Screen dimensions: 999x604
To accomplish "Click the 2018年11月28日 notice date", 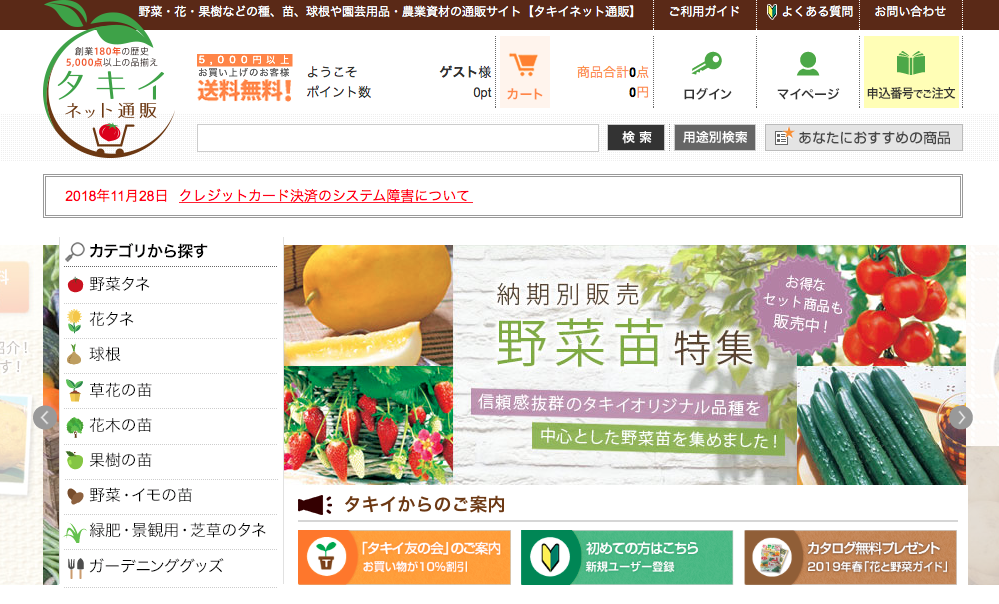I will 116,196.
